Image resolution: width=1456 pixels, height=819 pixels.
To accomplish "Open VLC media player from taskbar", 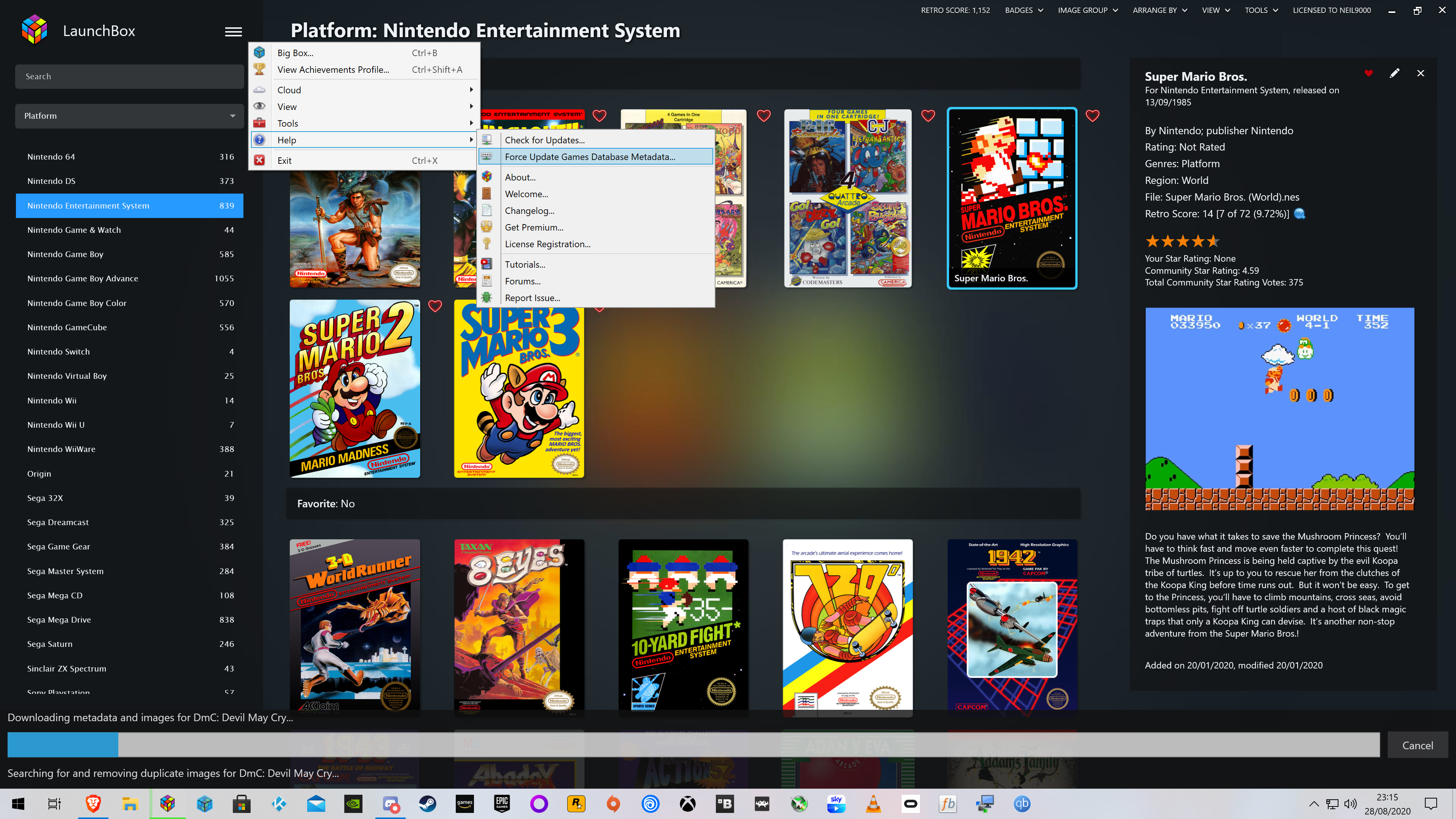I will [x=873, y=804].
